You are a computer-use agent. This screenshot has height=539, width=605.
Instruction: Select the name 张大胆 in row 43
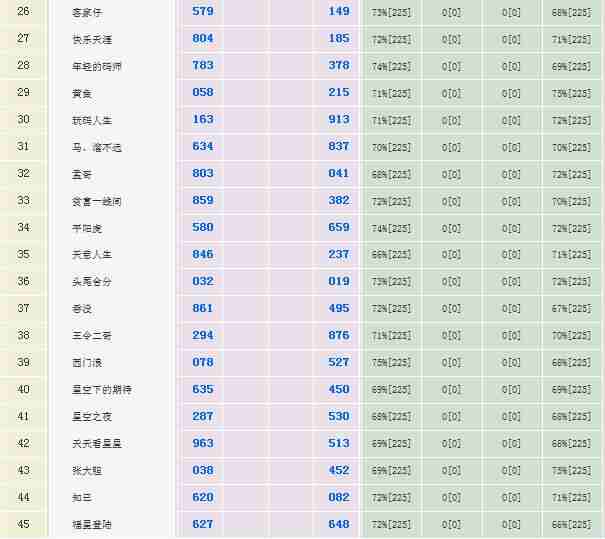point(88,471)
